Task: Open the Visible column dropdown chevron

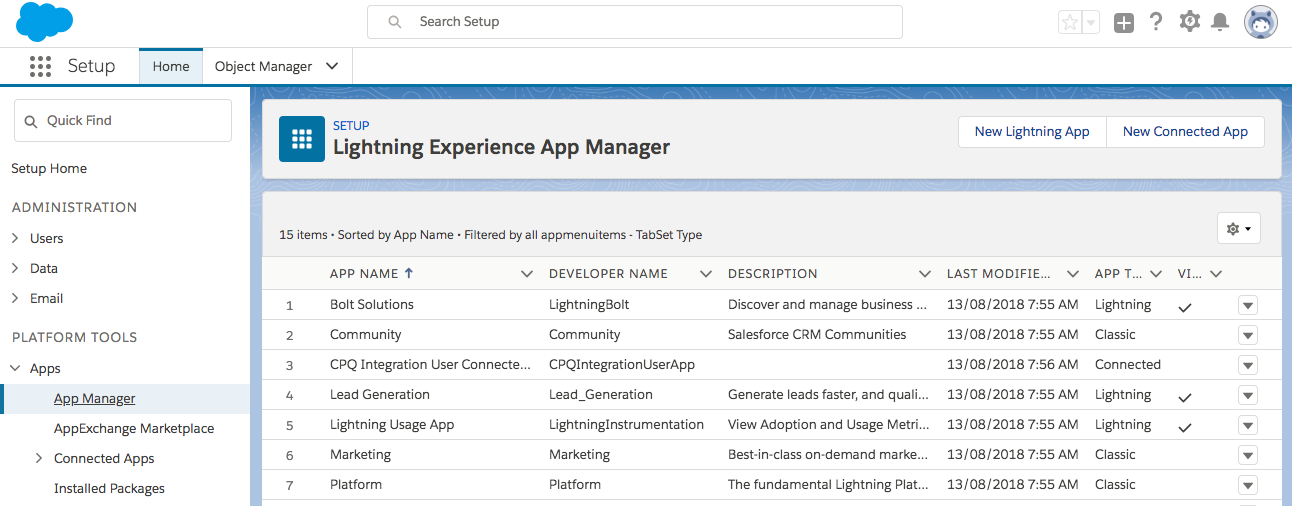Action: tap(1216, 273)
